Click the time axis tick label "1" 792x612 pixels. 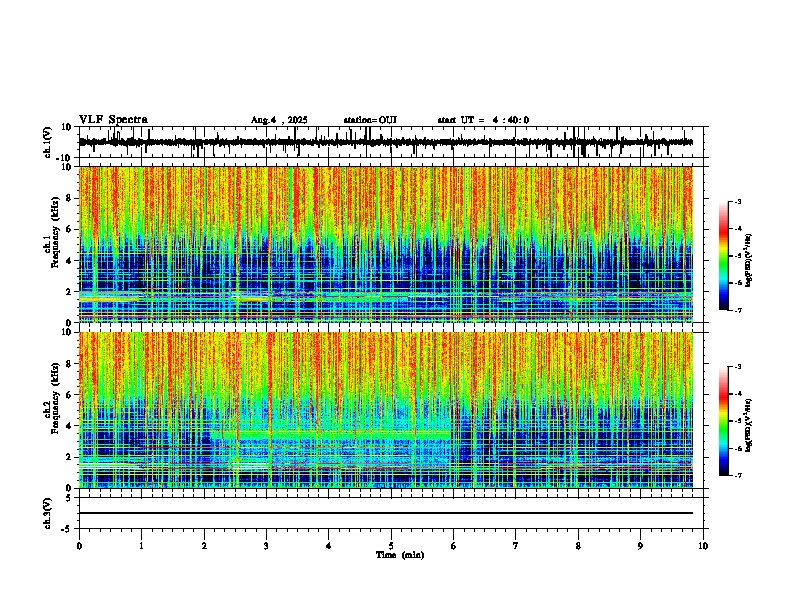141,546
